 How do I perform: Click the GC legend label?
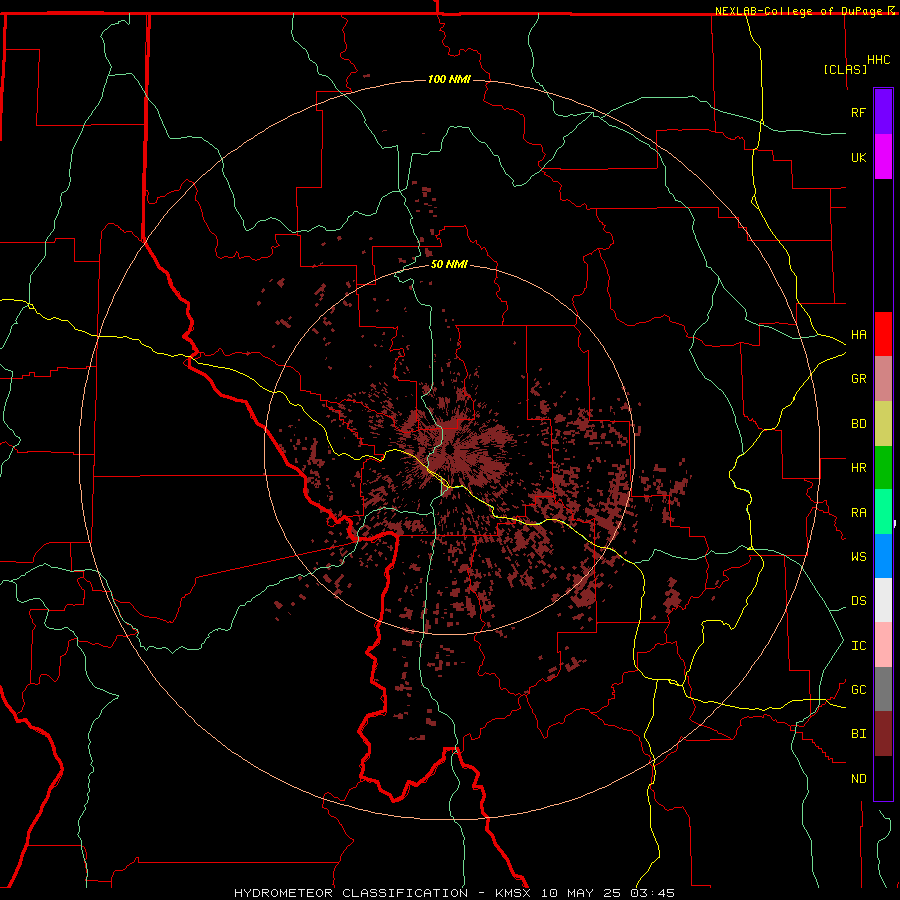pos(858,689)
